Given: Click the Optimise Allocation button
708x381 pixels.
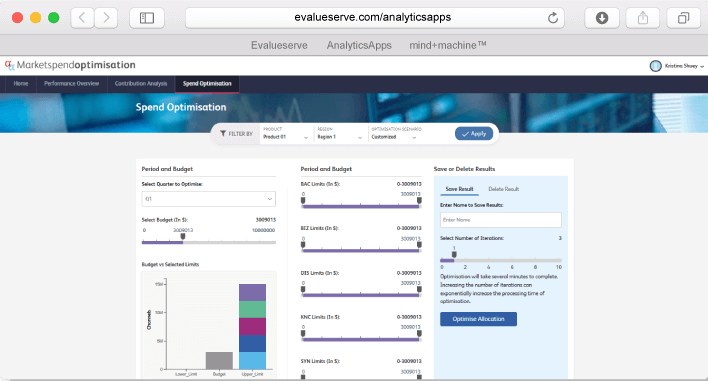Looking at the screenshot, I should pyautogui.click(x=478, y=319).
